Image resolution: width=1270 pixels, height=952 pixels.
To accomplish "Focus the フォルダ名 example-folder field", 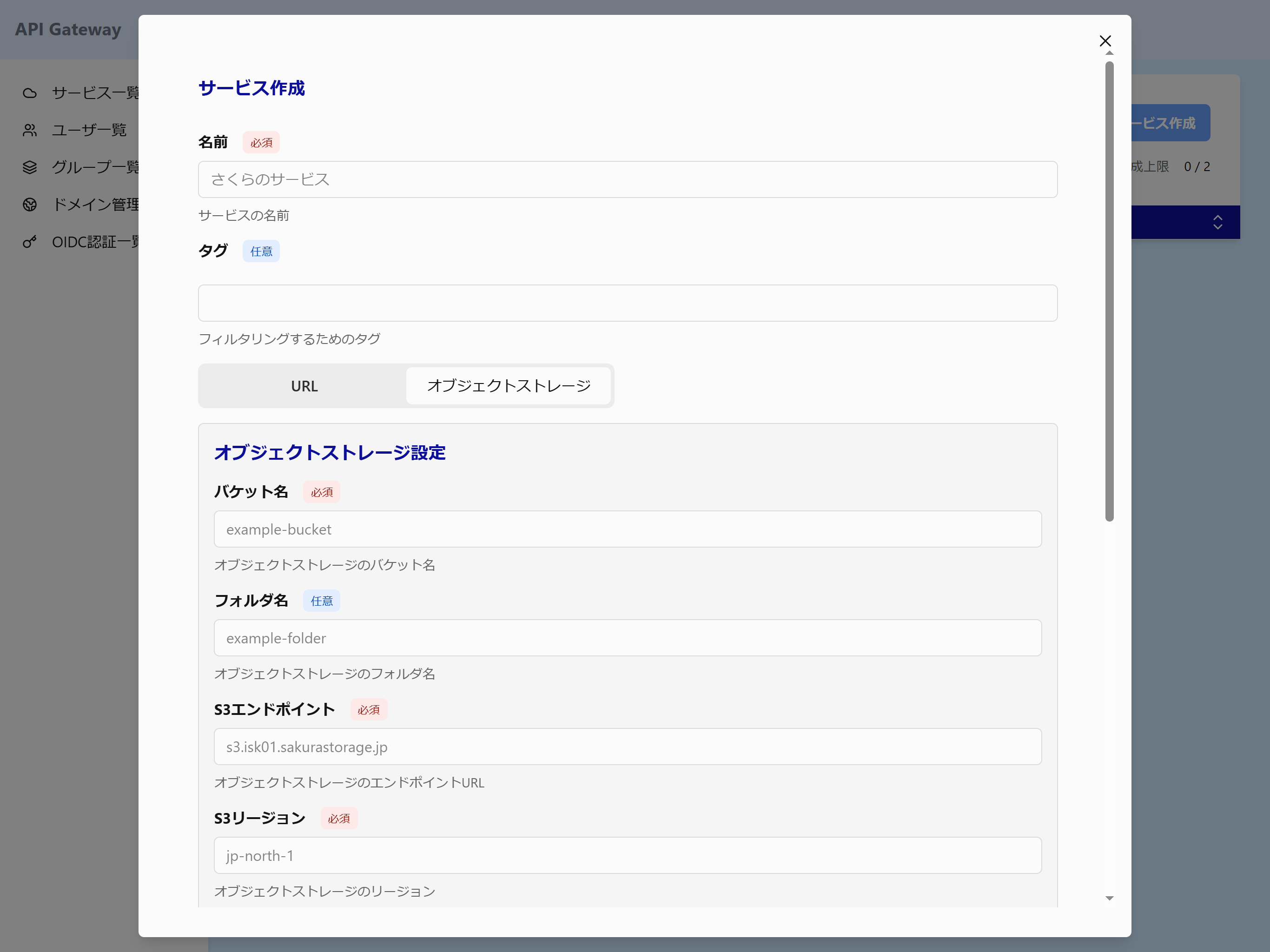I will pos(627,638).
